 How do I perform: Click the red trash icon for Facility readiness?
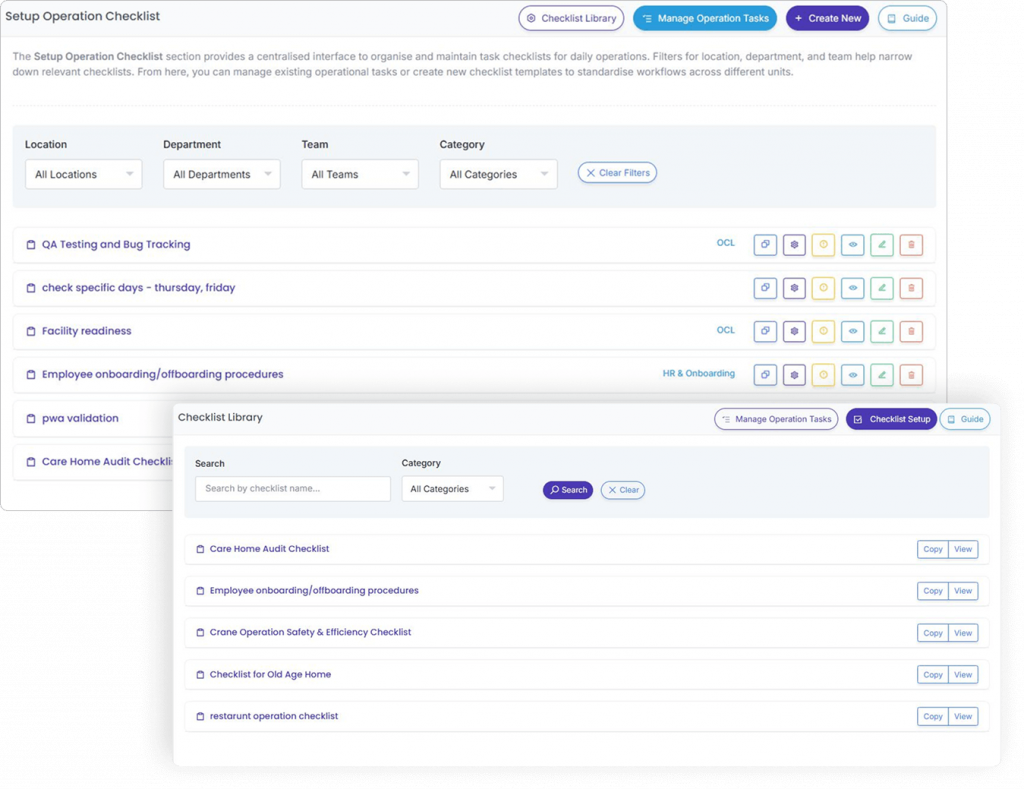point(911,331)
